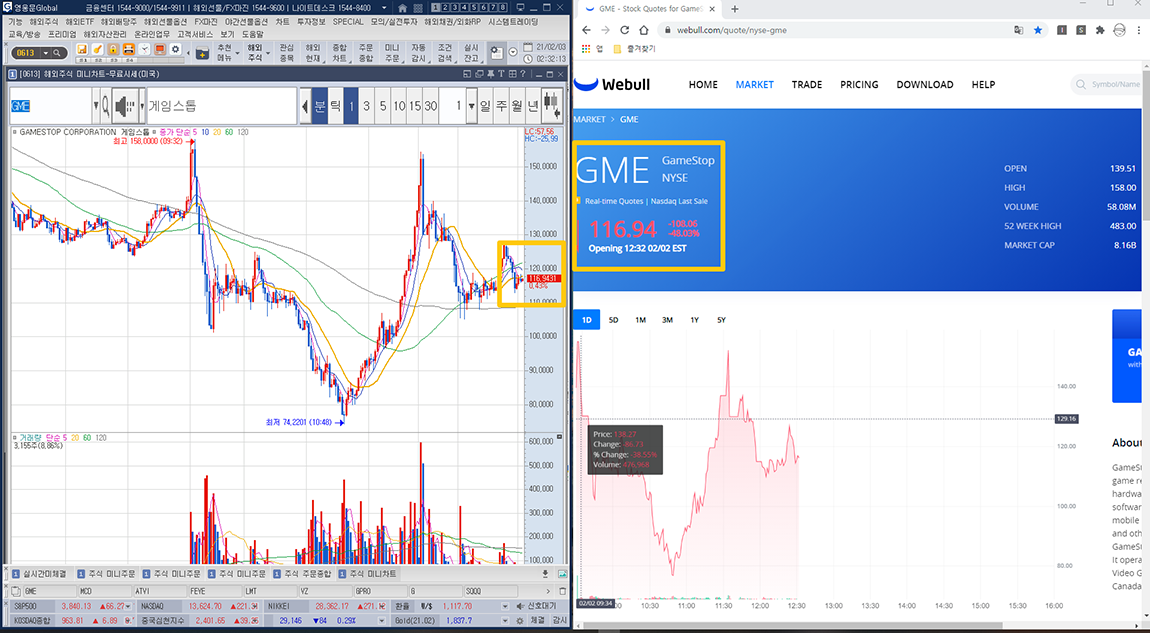1150x633 pixels.
Task: Click the trash icon at ticker row end
Action: (563, 591)
